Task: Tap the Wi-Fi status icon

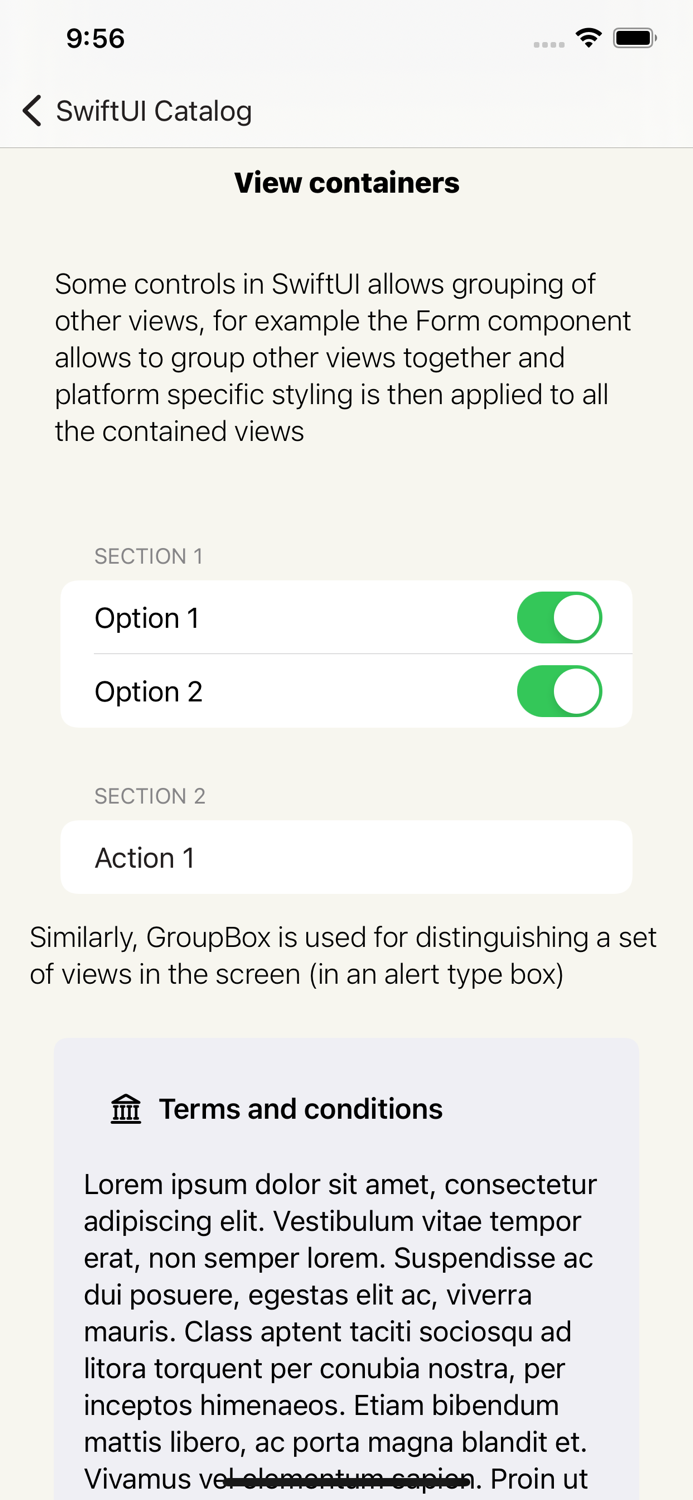Action: coord(588,37)
